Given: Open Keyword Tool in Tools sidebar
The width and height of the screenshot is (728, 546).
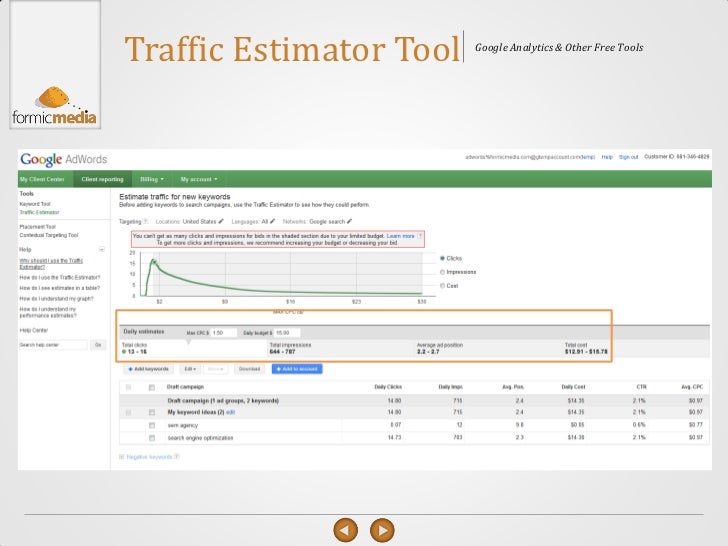Looking at the screenshot, I should click(35, 204).
